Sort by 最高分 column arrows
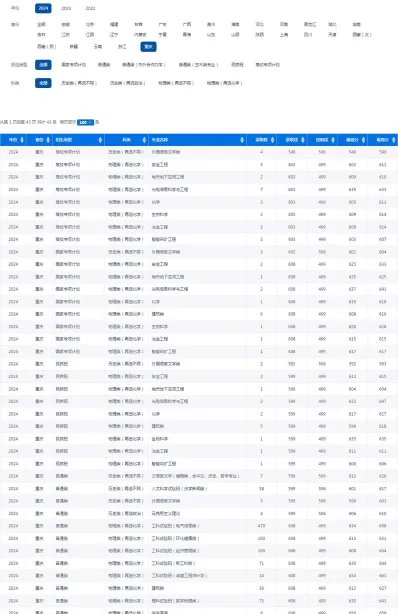398x614 pixels. (394, 140)
